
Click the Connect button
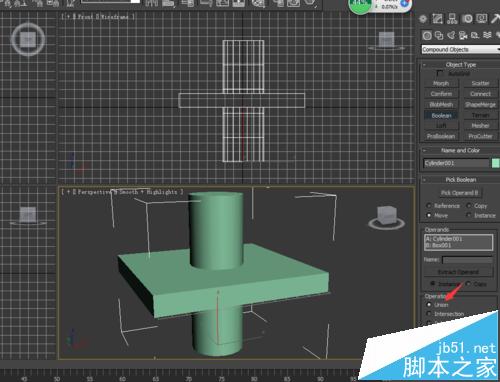click(480, 94)
